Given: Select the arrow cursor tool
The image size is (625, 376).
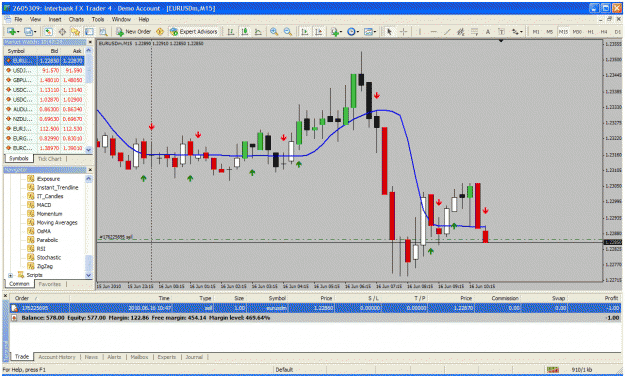Looking at the screenshot, I should tap(389, 31).
